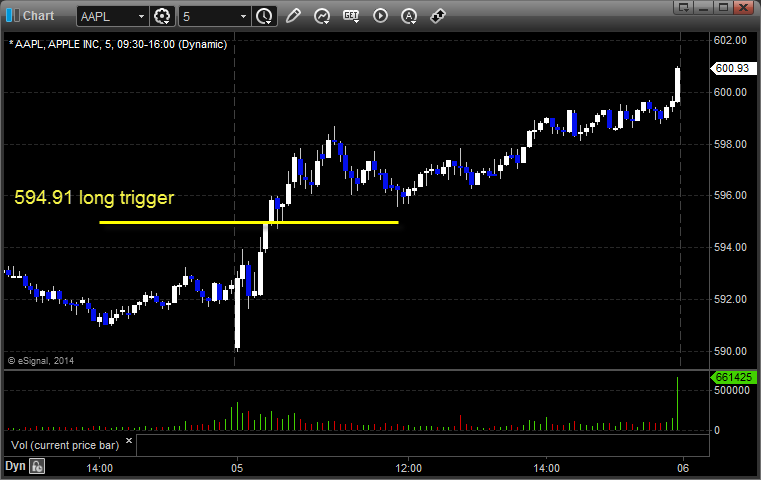Viewport: 761px width, 480px height.
Task: Click the replay play button icon
Action: click(x=380, y=16)
